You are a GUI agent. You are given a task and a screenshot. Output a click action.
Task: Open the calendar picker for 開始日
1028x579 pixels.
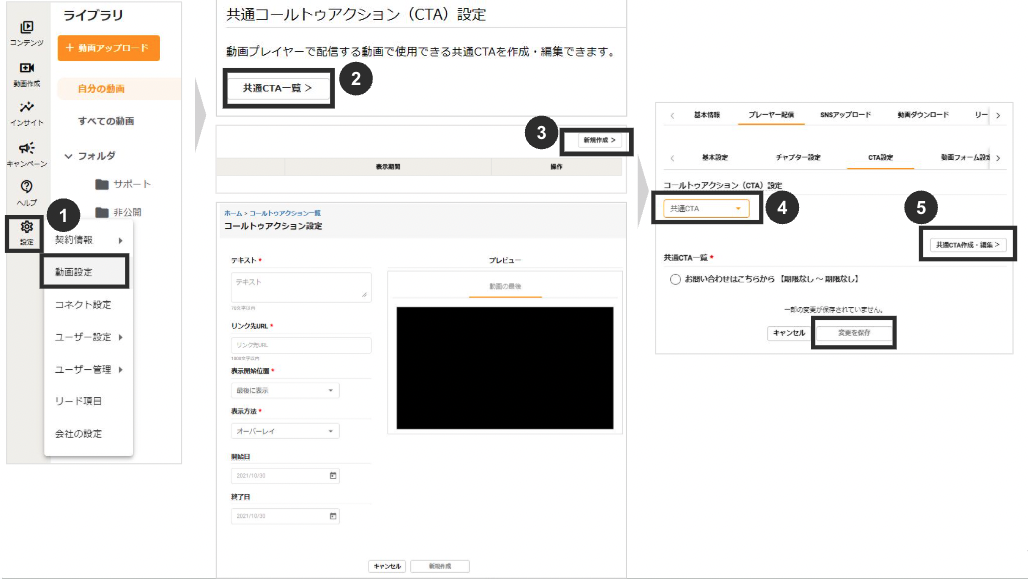click(x=333, y=477)
